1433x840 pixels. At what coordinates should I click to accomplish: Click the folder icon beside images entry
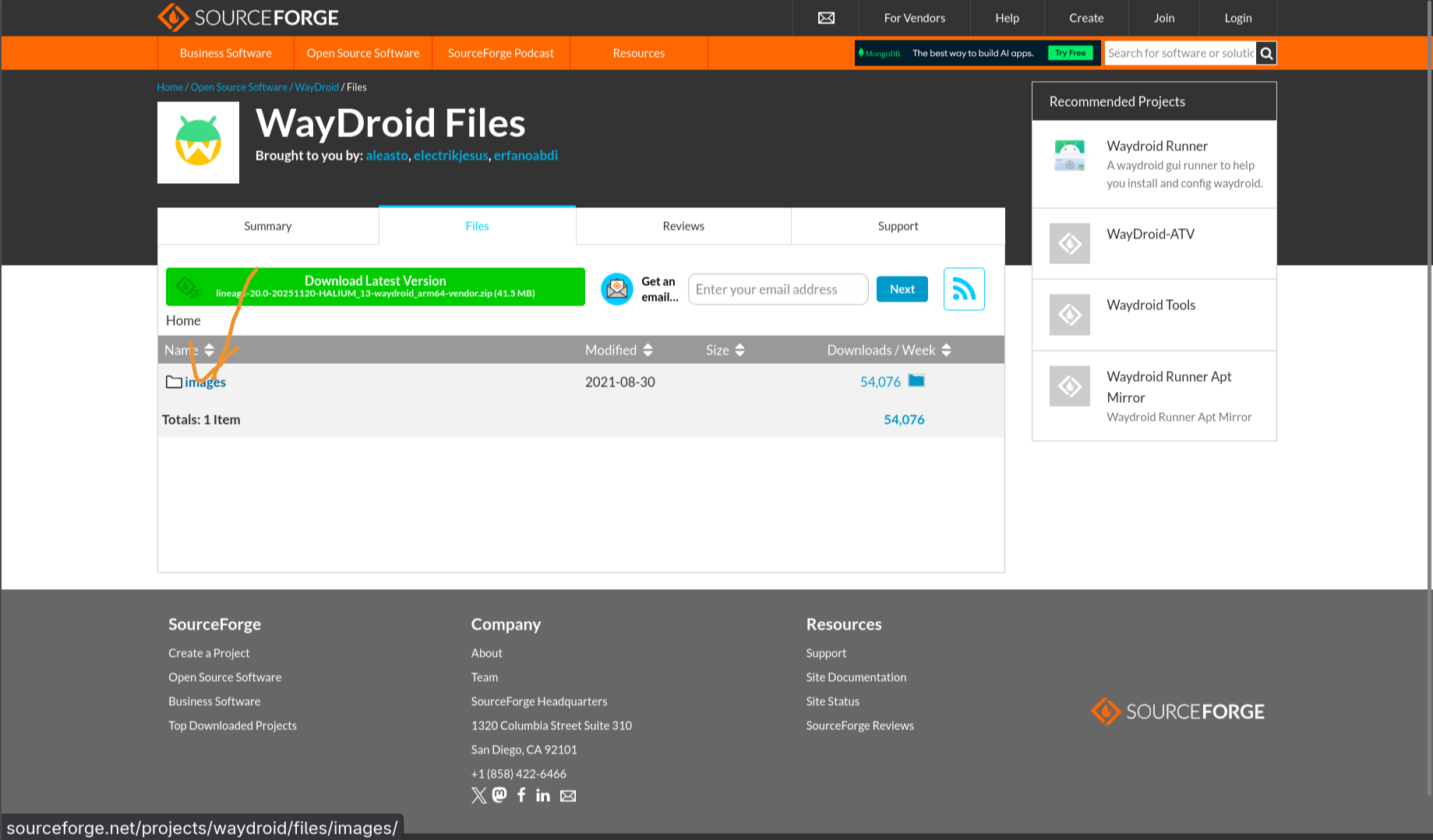tap(174, 381)
